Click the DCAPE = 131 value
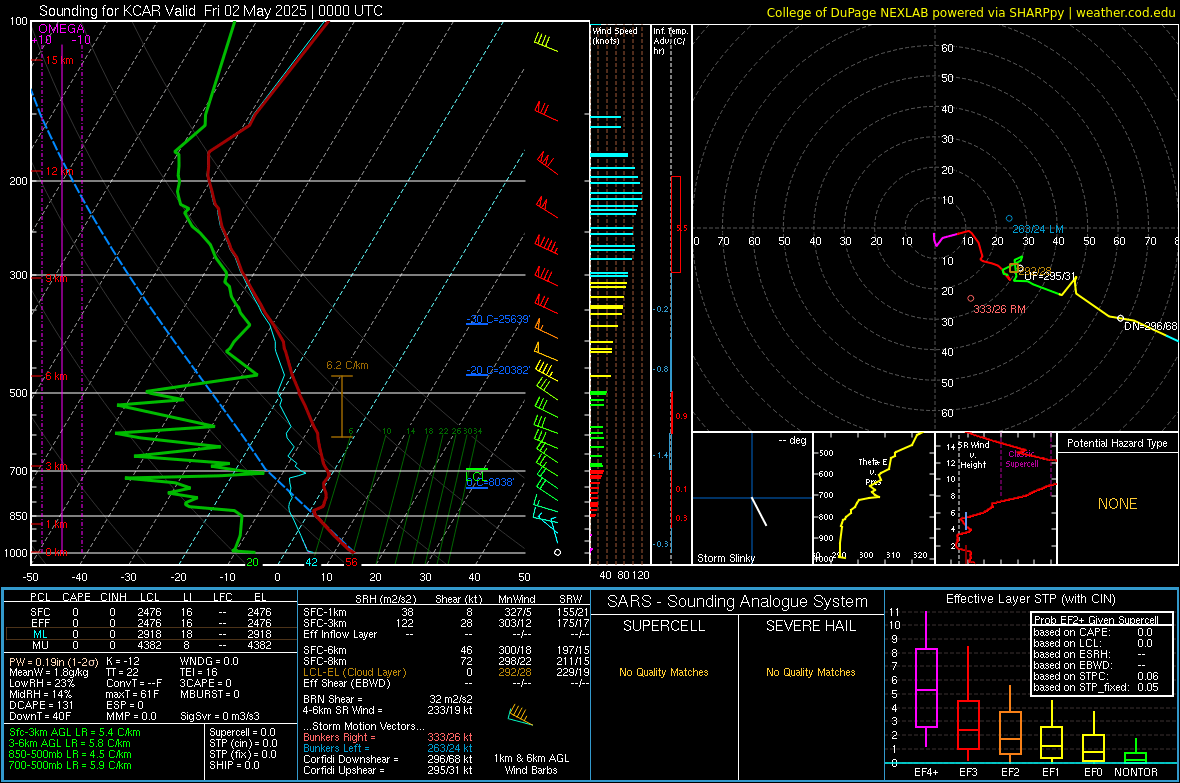Image resolution: width=1180 pixels, height=783 pixels. tap(41, 705)
